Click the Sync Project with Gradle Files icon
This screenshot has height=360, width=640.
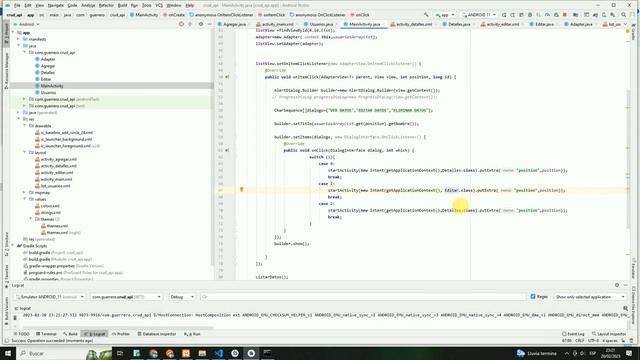pyautogui.click(x=595, y=15)
